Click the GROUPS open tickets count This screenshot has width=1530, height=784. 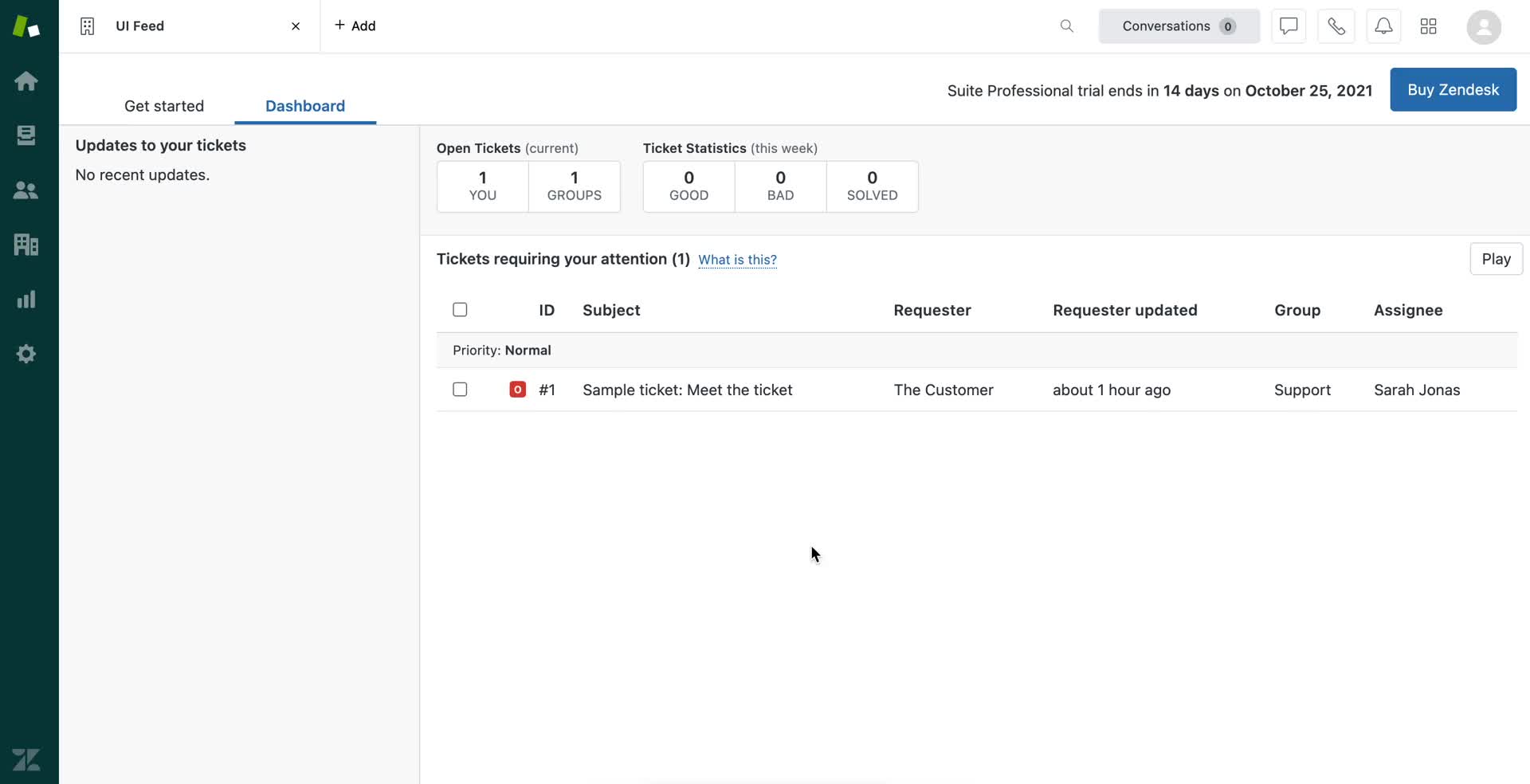[x=575, y=186]
